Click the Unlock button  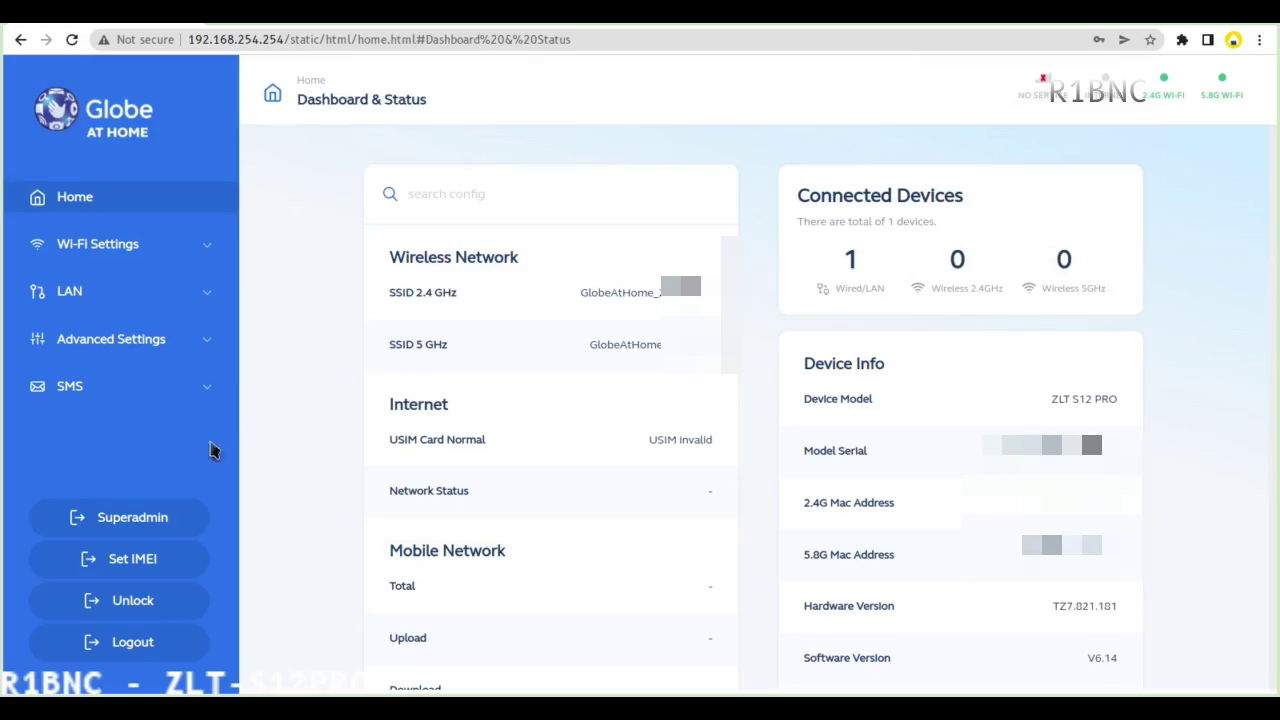119,601
